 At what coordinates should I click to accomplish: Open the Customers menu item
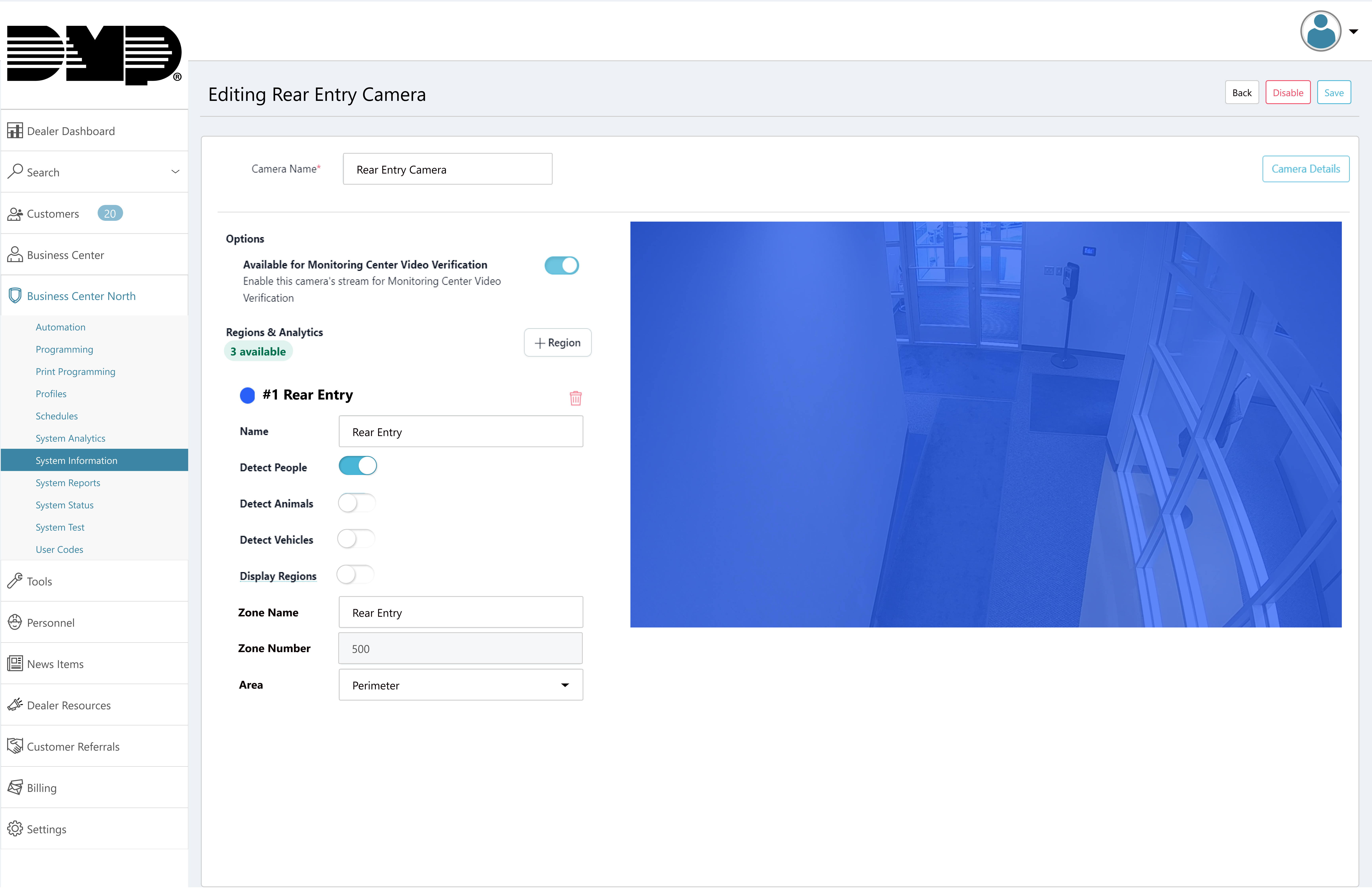[94, 213]
